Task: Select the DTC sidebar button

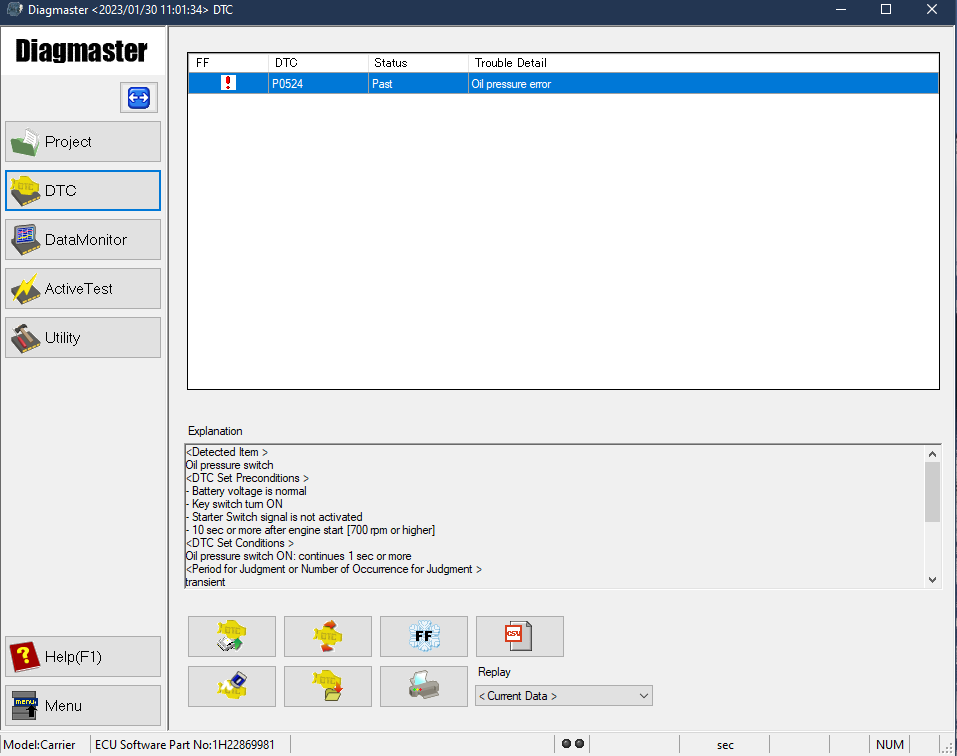Action: (x=83, y=190)
